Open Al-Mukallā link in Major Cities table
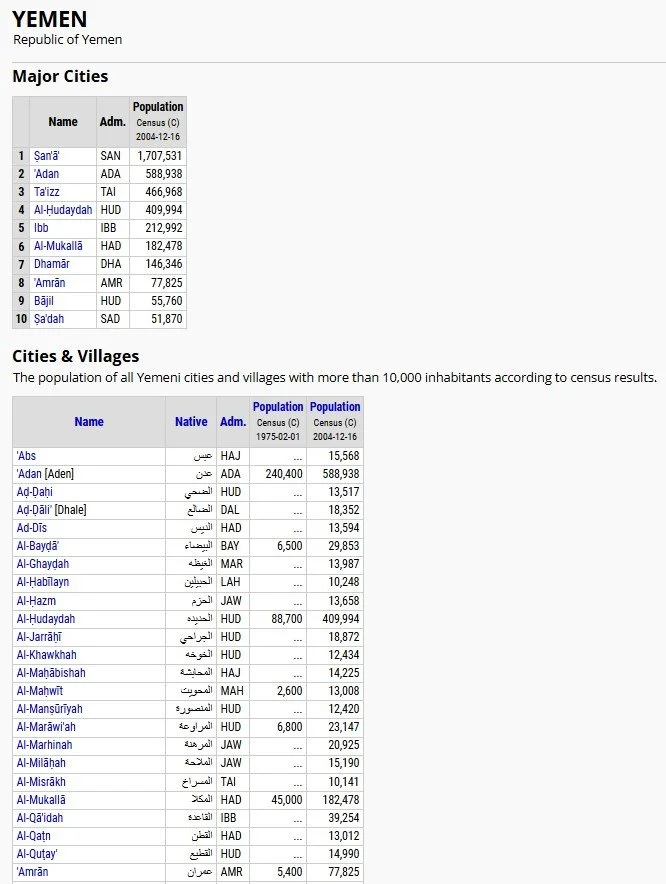 (58, 246)
